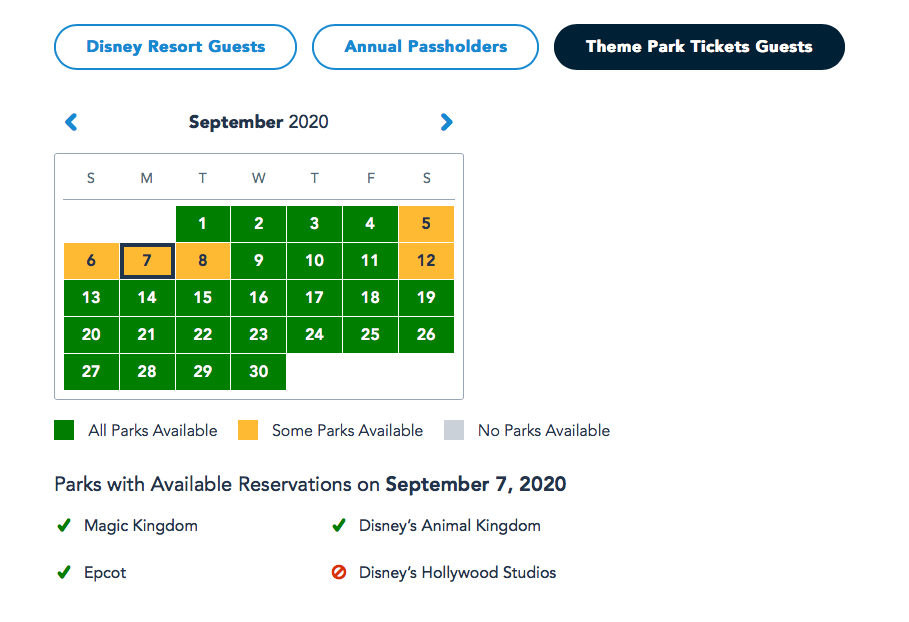Click the red unavailable icon for Hollywood Studios
Viewport: 909px width, 622px height.
[339, 573]
